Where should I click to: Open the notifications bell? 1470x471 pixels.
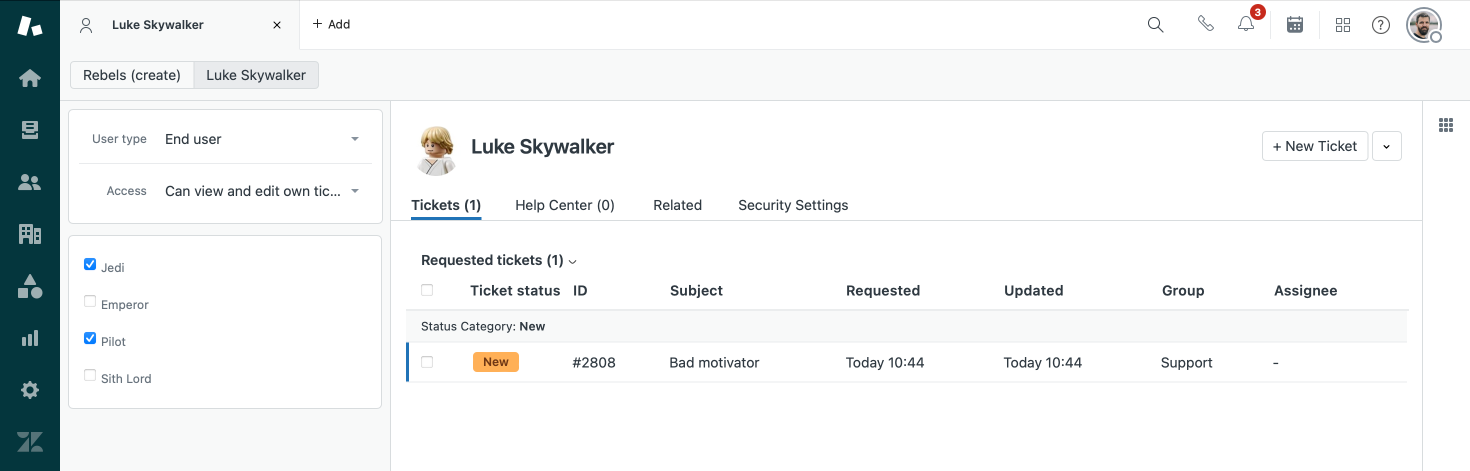coord(1246,25)
